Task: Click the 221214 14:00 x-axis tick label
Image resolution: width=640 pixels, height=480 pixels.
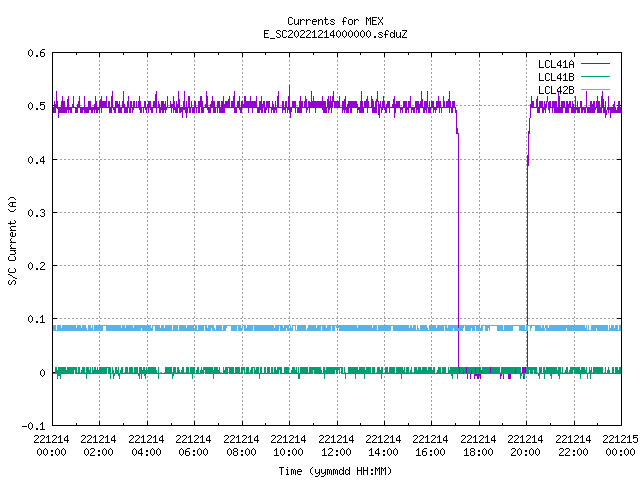Action: (383, 446)
